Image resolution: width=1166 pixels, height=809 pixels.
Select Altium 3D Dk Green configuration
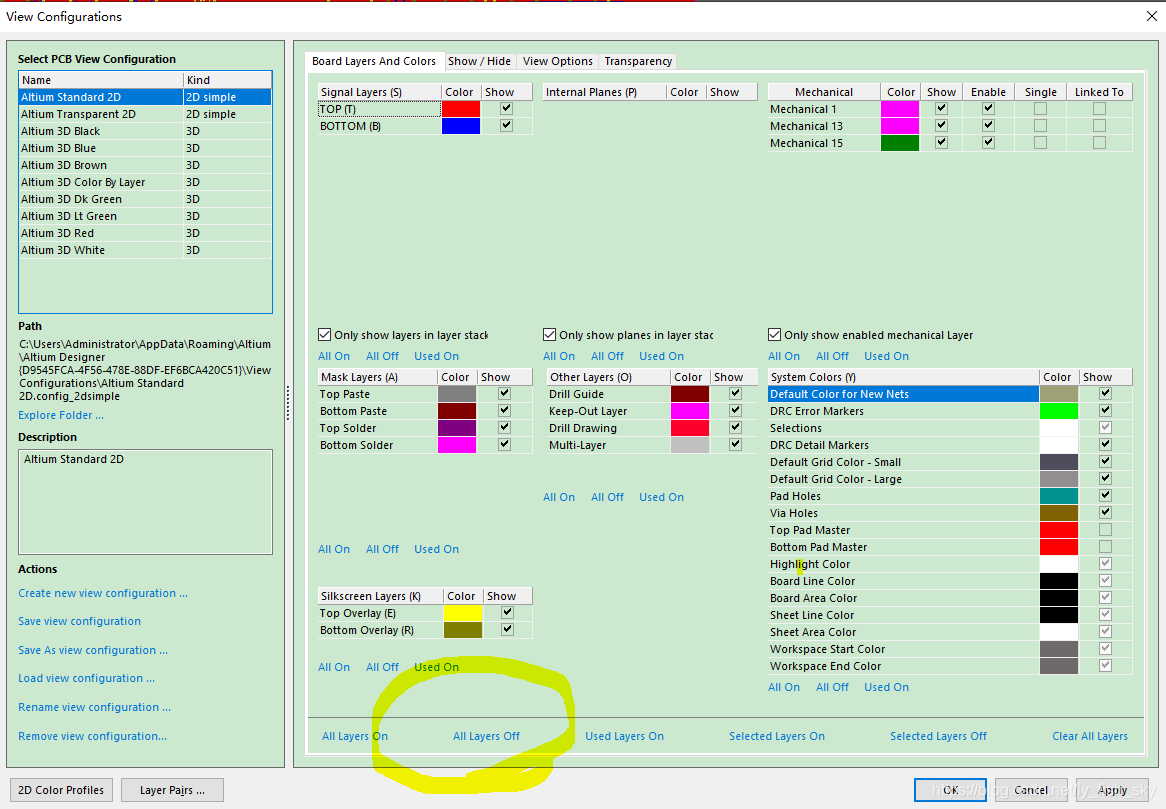click(x=145, y=199)
